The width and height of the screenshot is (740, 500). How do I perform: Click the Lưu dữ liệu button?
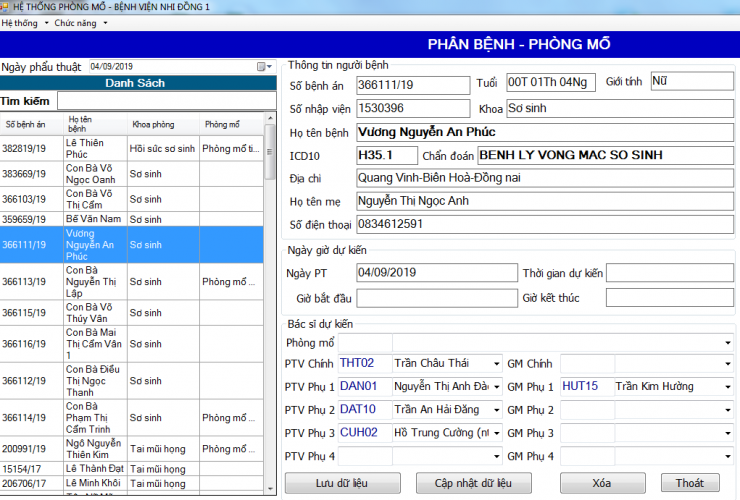click(341, 483)
